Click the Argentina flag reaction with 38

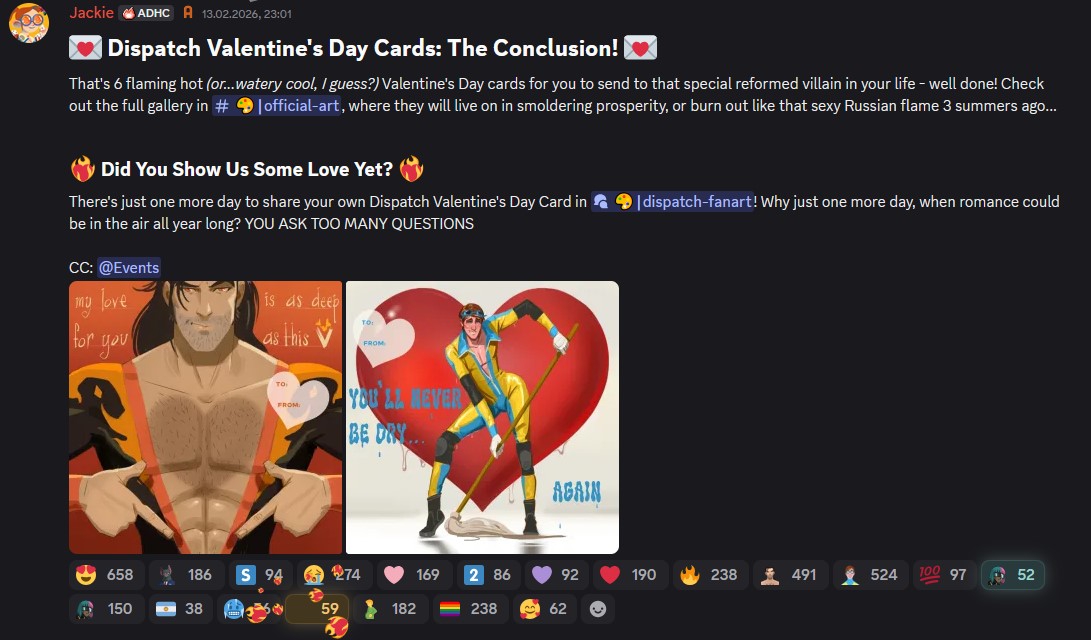[180, 609]
